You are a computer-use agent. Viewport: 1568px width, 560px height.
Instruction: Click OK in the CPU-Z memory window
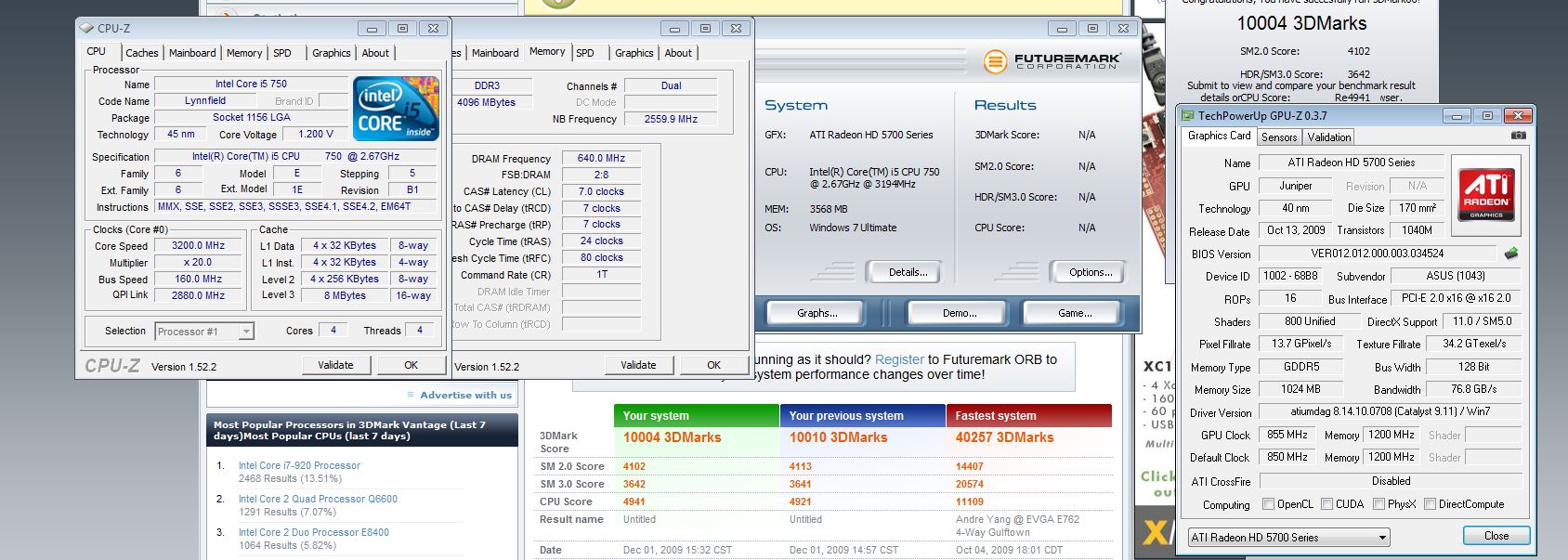[x=713, y=365]
